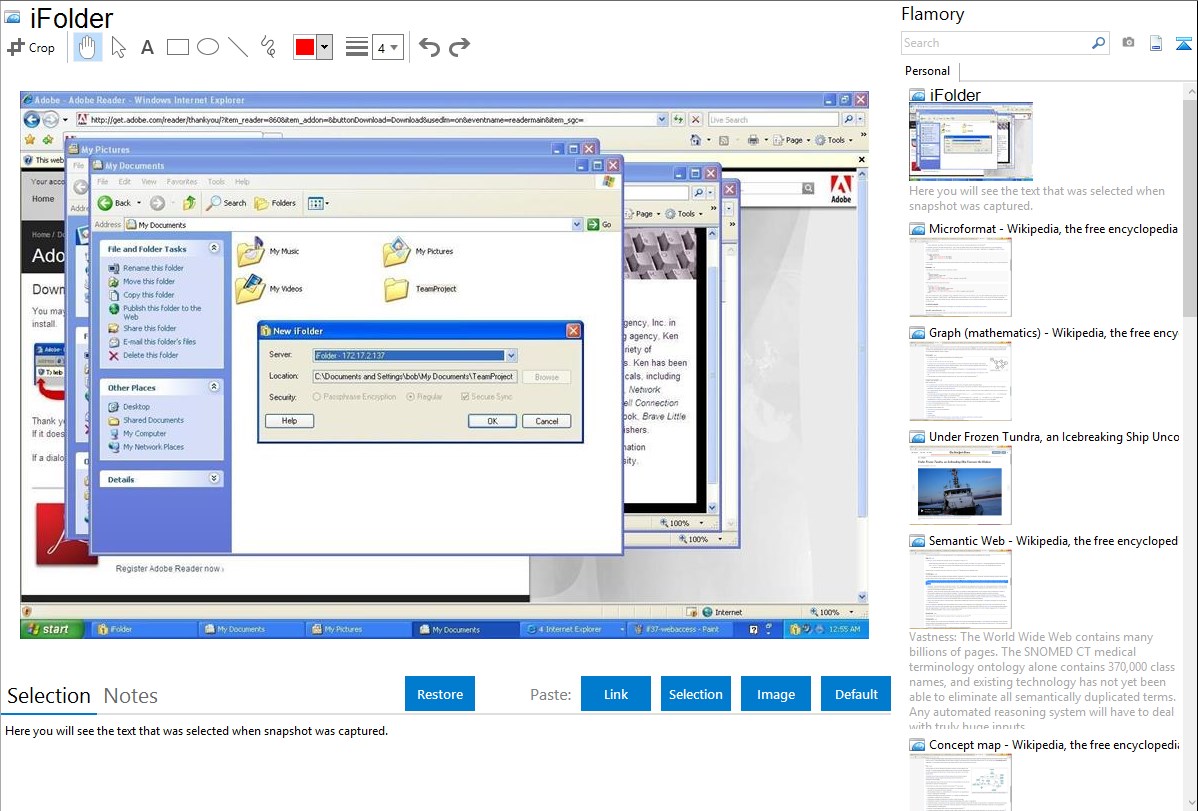Select the text annotation tool
The image size is (1198, 811).
(x=147, y=47)
